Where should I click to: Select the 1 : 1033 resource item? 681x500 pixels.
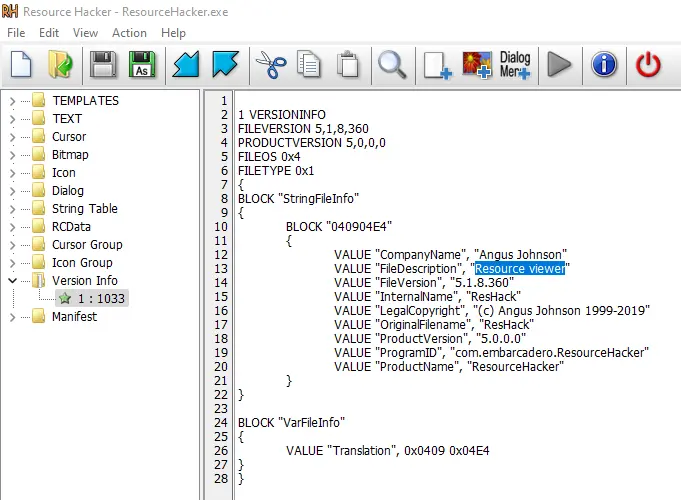[x=102, y=299]
